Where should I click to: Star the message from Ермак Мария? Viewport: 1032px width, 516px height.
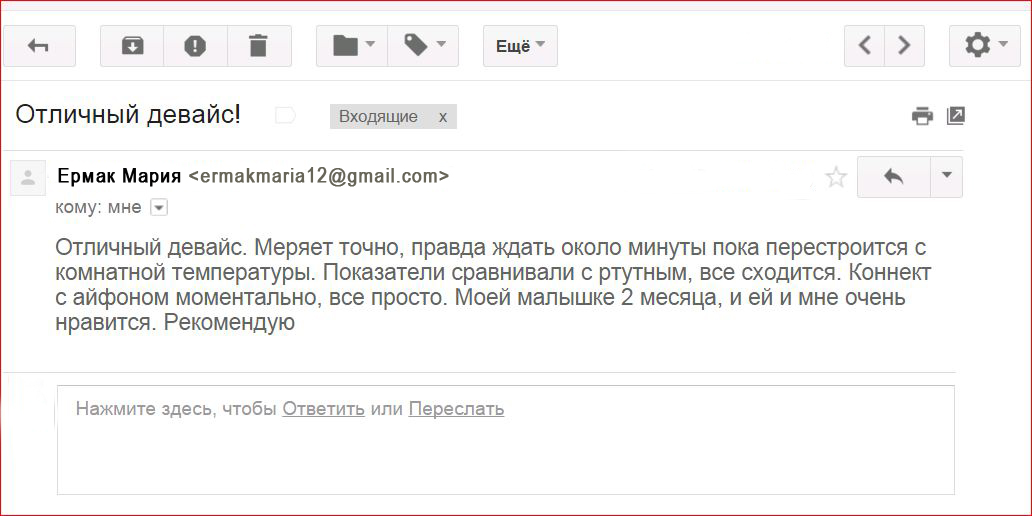[836, 177]
